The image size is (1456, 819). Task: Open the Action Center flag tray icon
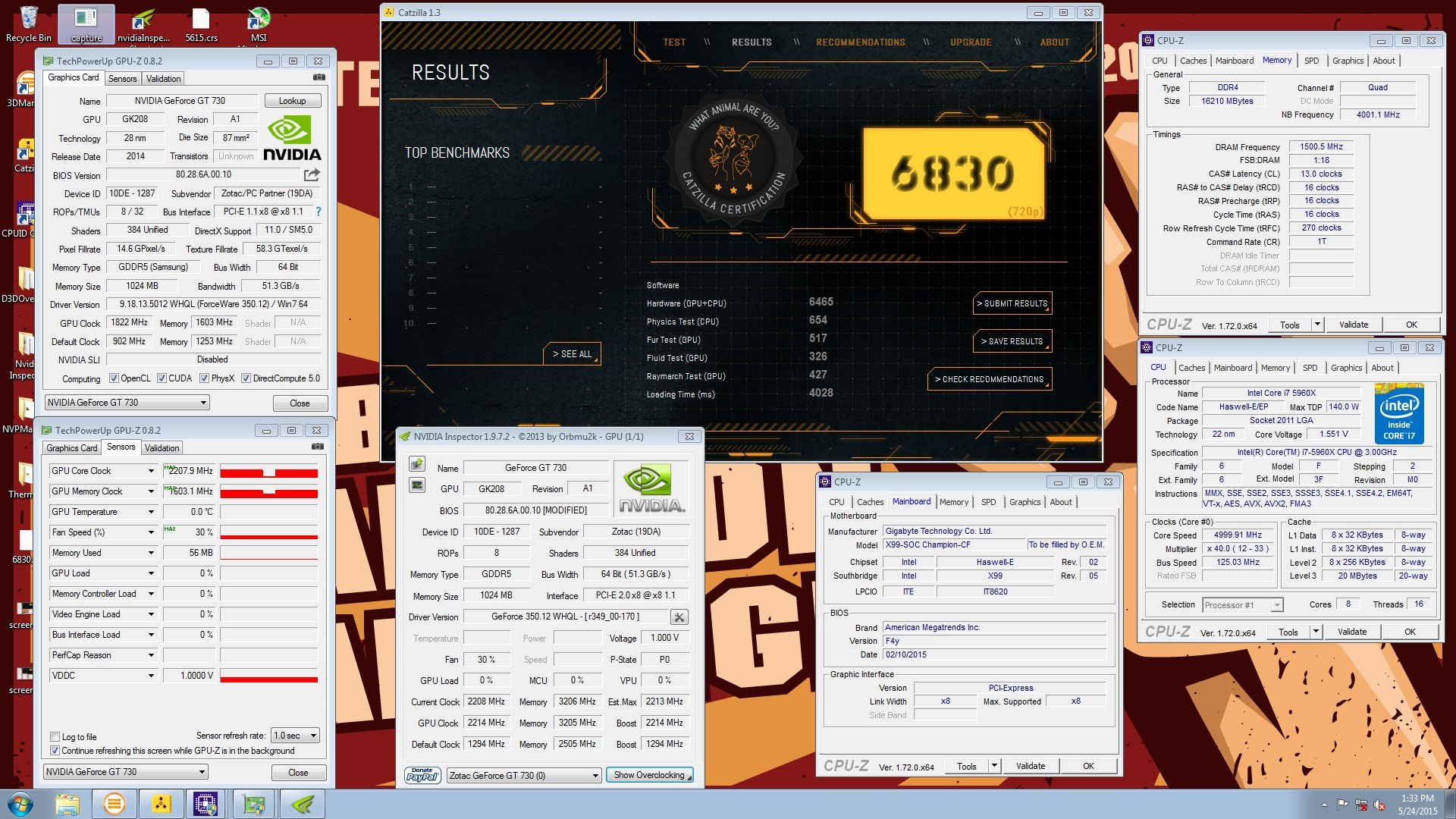[1342, 805]
